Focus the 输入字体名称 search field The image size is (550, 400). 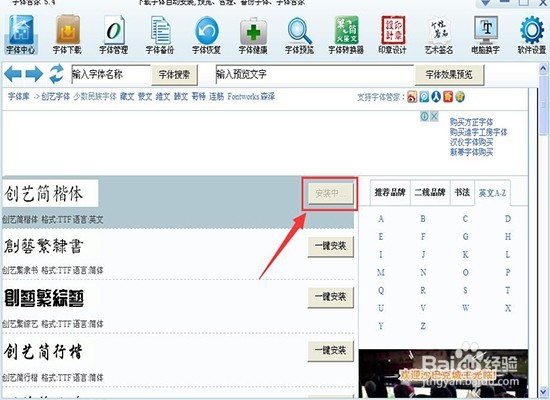tap(111, 74)
